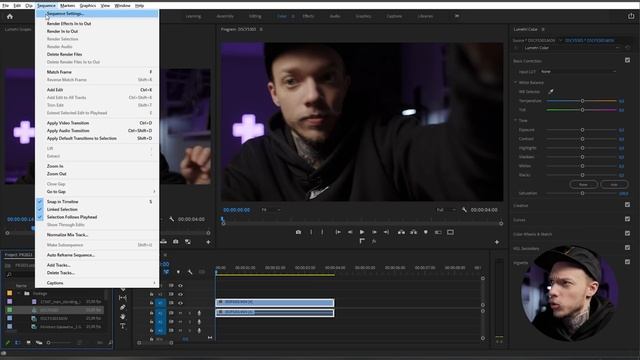Select the Hand tool in tools panel
The height and width of the screenshot is (360, 640).
123,316
